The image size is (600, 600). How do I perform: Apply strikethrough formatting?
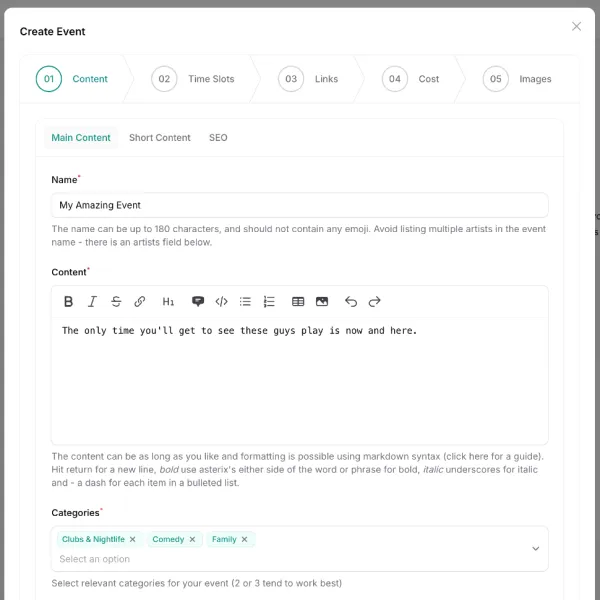tap(116, 302)
